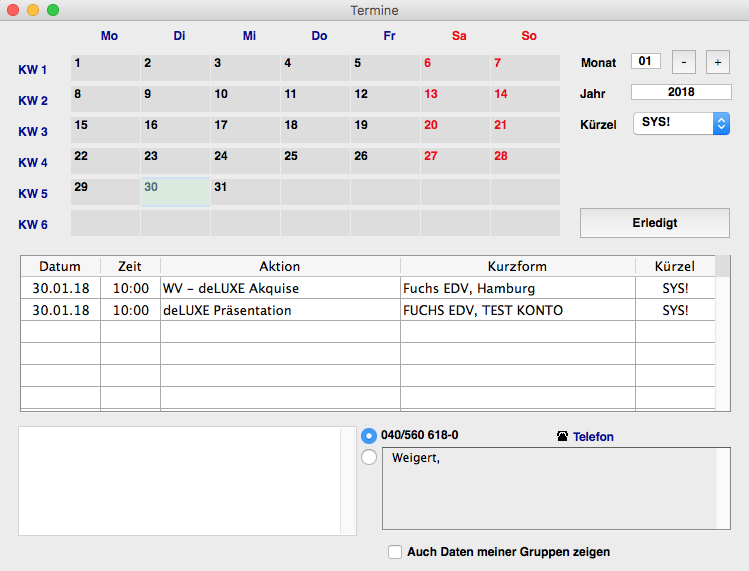
Task: Click the Telefon phone icon
Action: (x=563, y=436)
